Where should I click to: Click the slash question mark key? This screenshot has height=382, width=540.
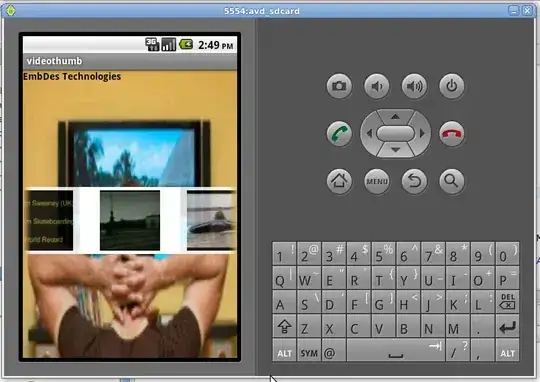[458, 350]
